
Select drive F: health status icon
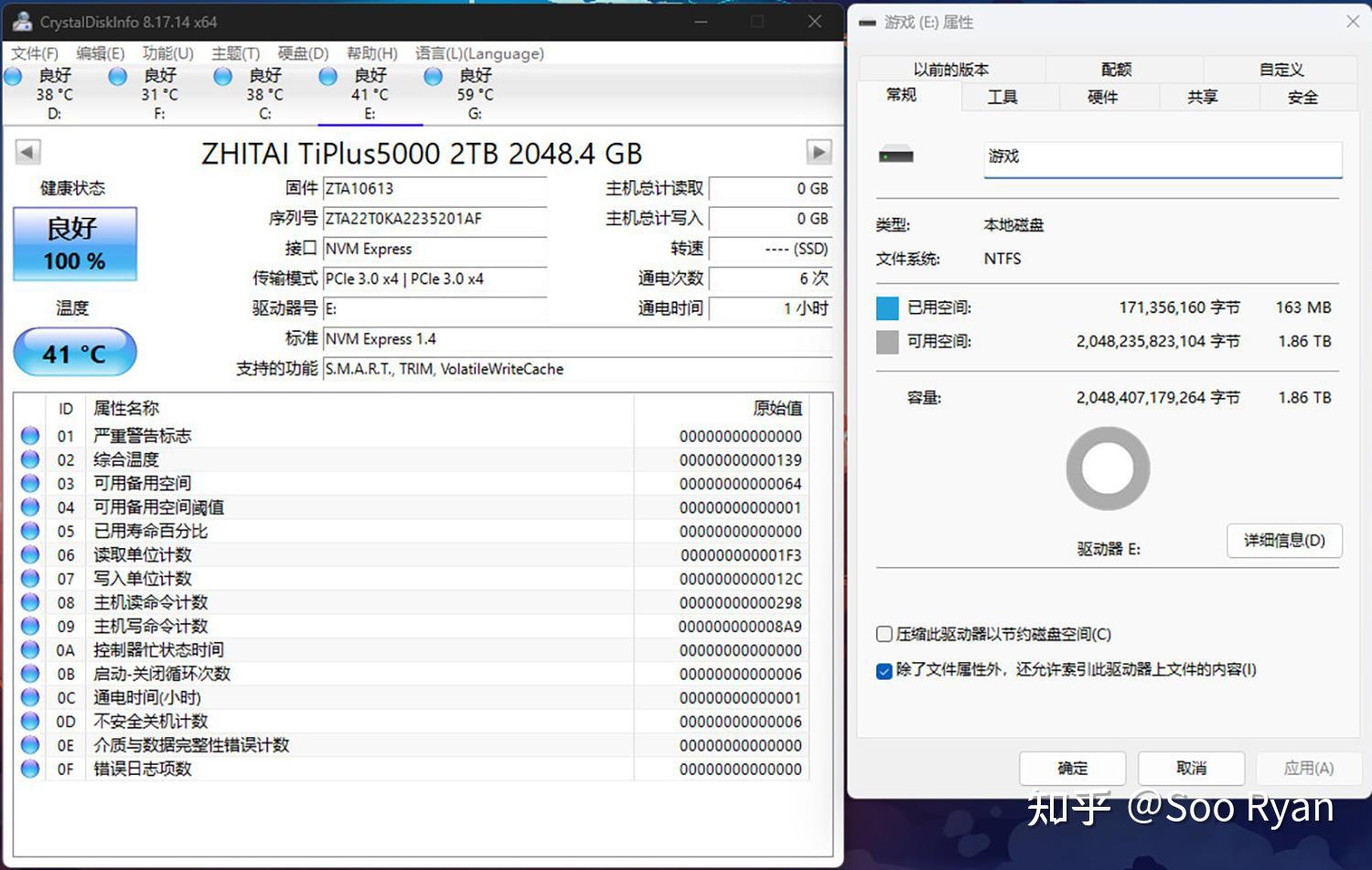pyautogui.click(x=117, y=77)
